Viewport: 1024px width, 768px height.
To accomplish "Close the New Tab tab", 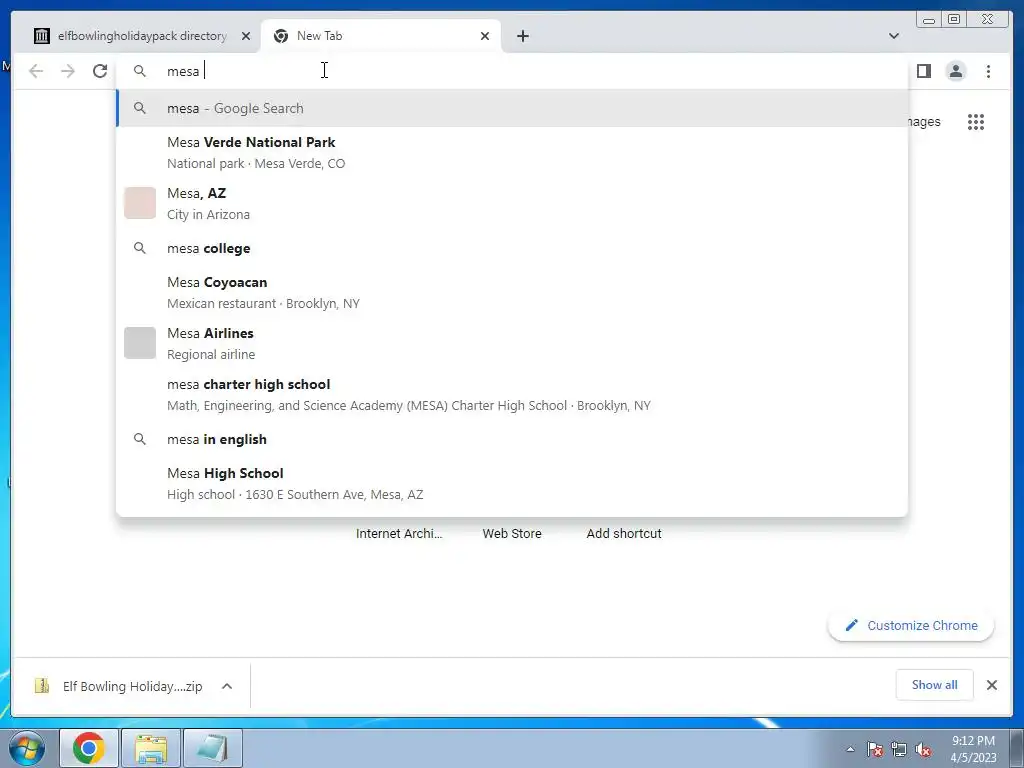I will click(x=485, y=36).
